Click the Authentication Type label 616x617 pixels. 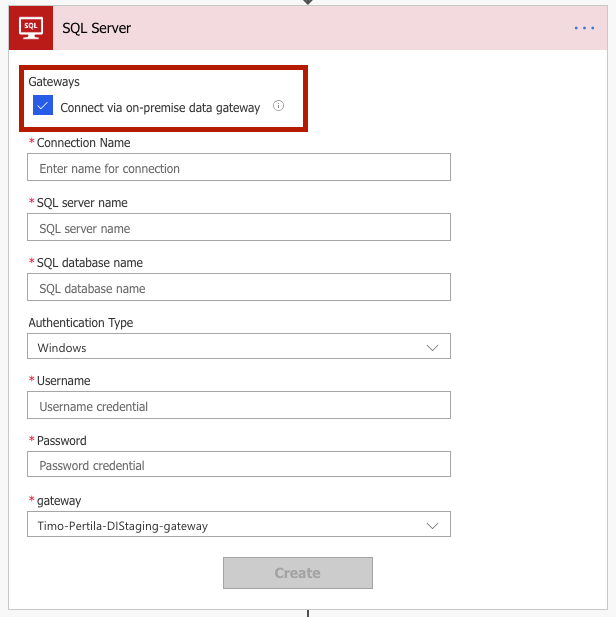click(x=81, y=323)
